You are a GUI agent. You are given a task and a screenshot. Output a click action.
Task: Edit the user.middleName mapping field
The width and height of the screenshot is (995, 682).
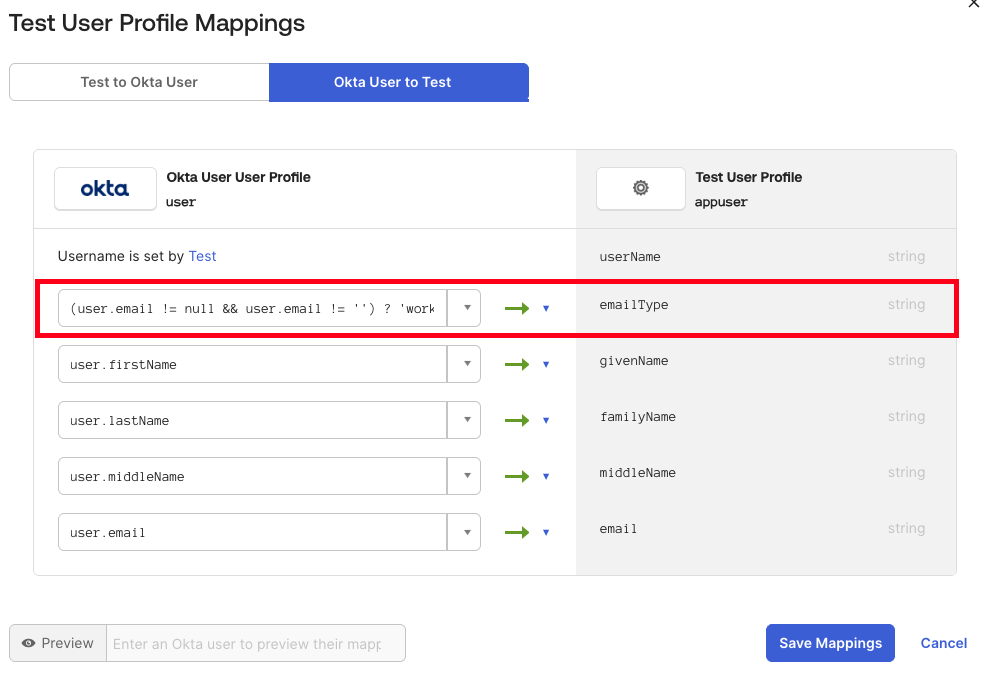253,476
